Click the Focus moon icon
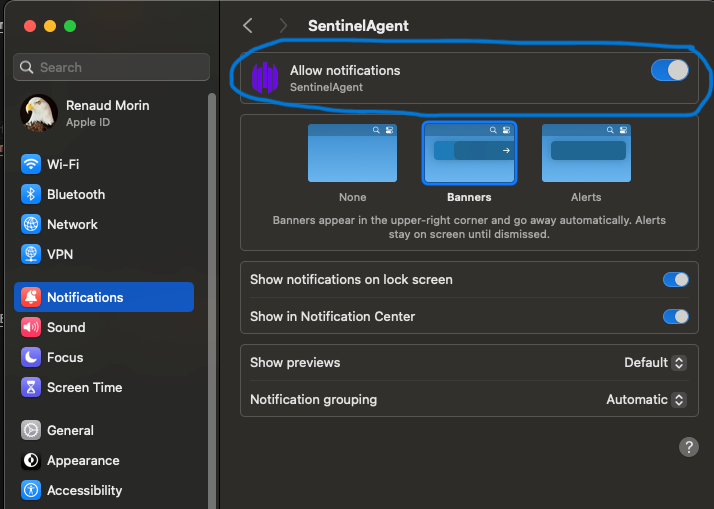The image size is (714, 509). tap(31, 357)
